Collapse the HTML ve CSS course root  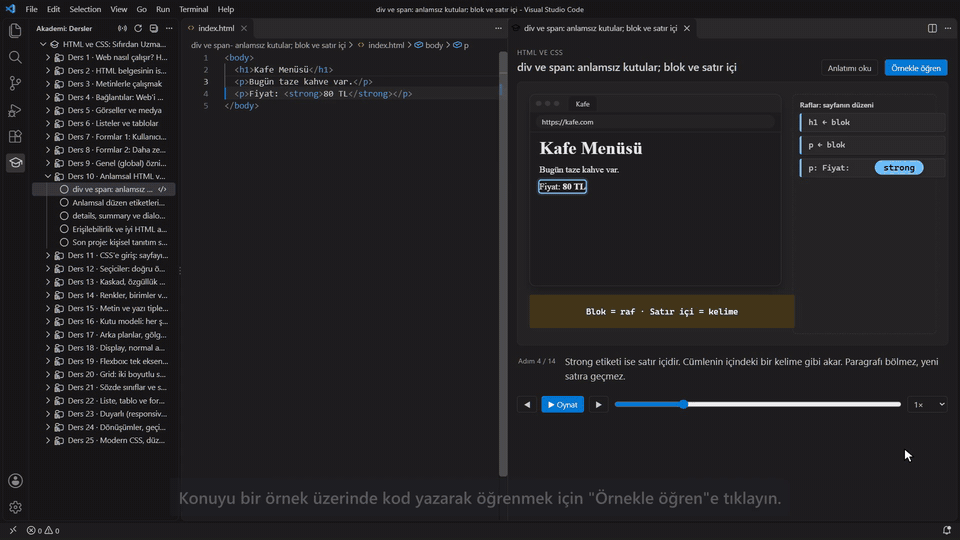point(43,44)
